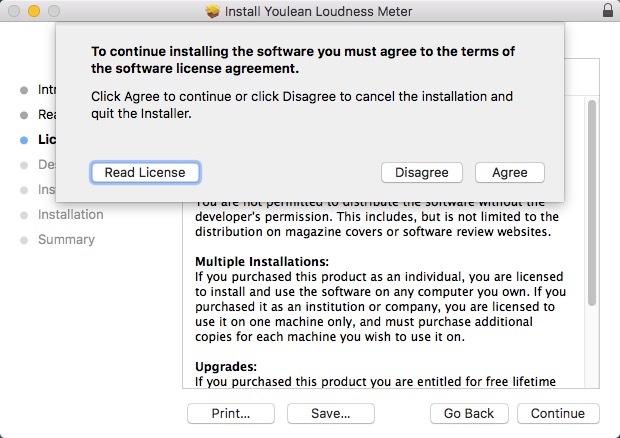Screen dimensions: 620x438
Task: Open the full text with Read License
Action: [x=145, y=172]
